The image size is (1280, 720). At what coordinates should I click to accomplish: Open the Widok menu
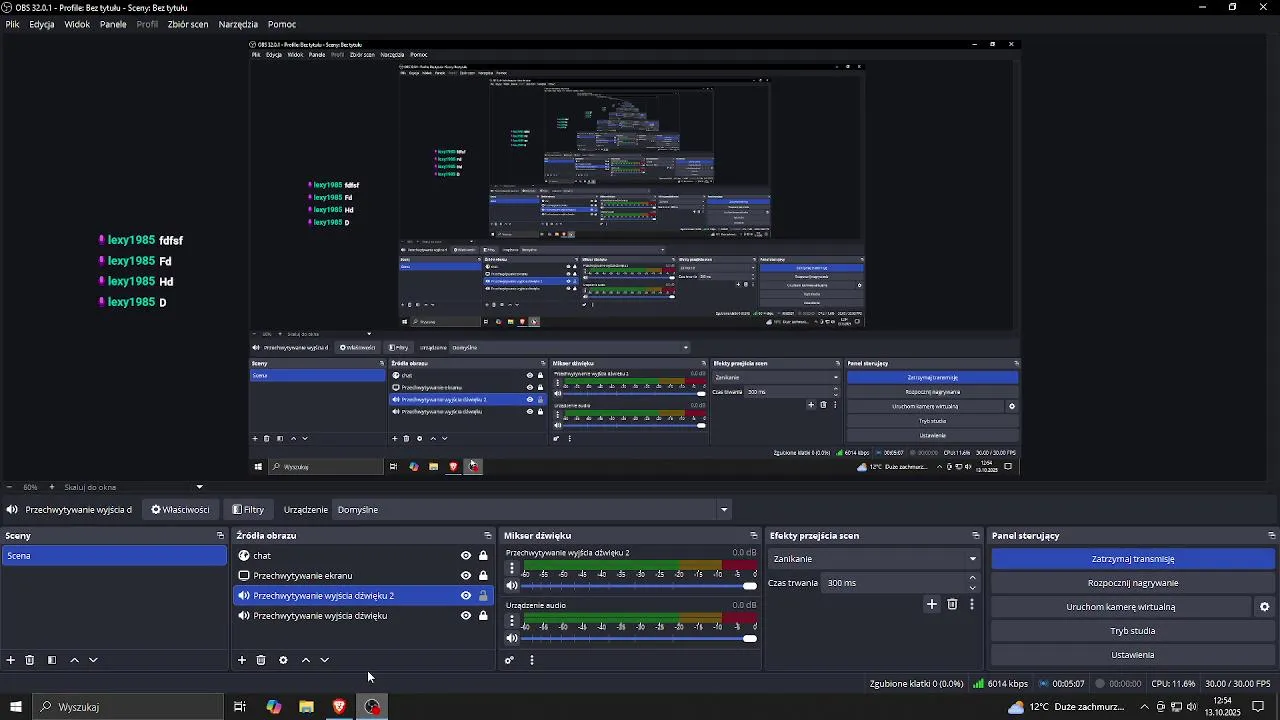coord(77,24)
